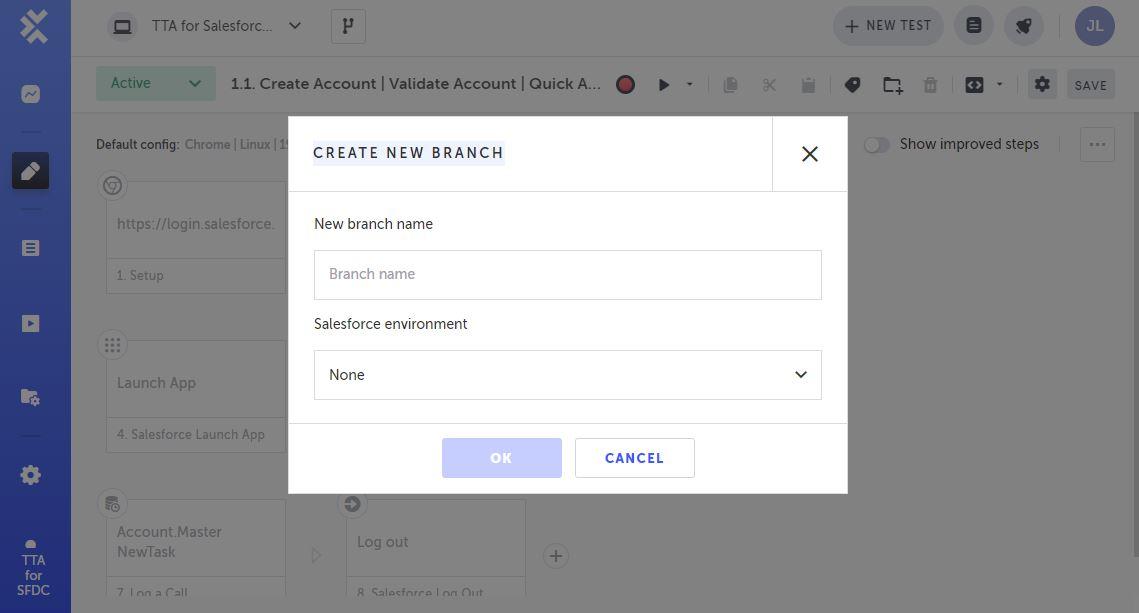Open the video results sidebar icon
Screen dimensions: 1139x613
[x=30, y=323]
